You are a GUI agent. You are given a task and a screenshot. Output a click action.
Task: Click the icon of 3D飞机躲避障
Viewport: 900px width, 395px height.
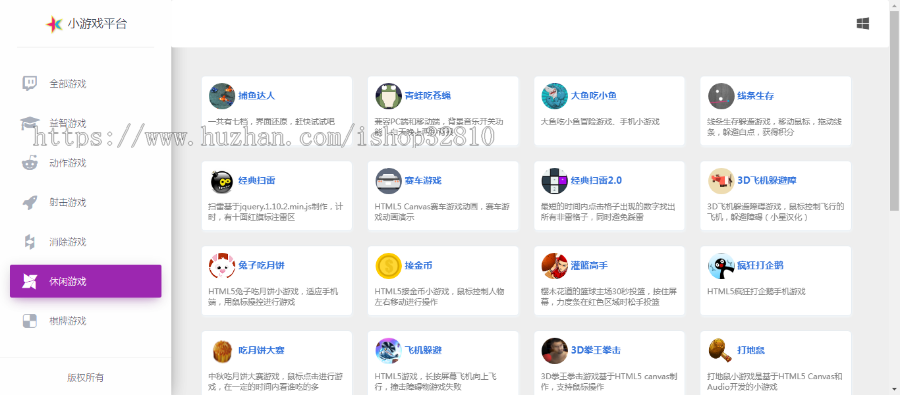click(x=721, y=181)
